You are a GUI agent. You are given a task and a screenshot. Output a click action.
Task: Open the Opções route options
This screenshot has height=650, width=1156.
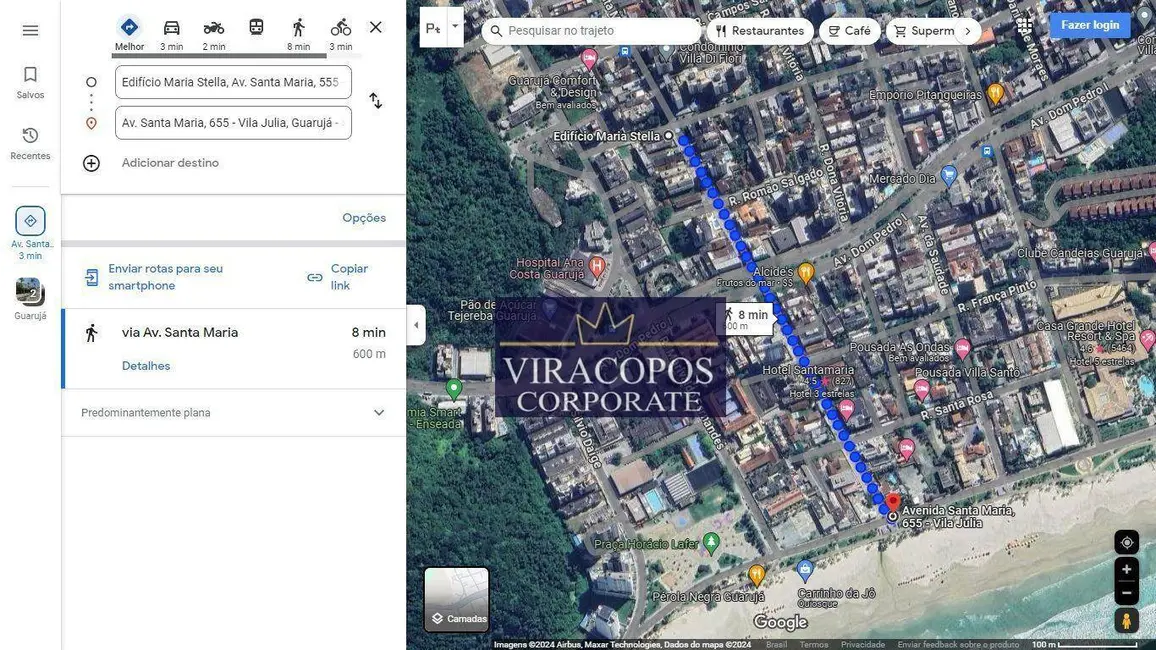pyautogui.click(x=364, y=218)
